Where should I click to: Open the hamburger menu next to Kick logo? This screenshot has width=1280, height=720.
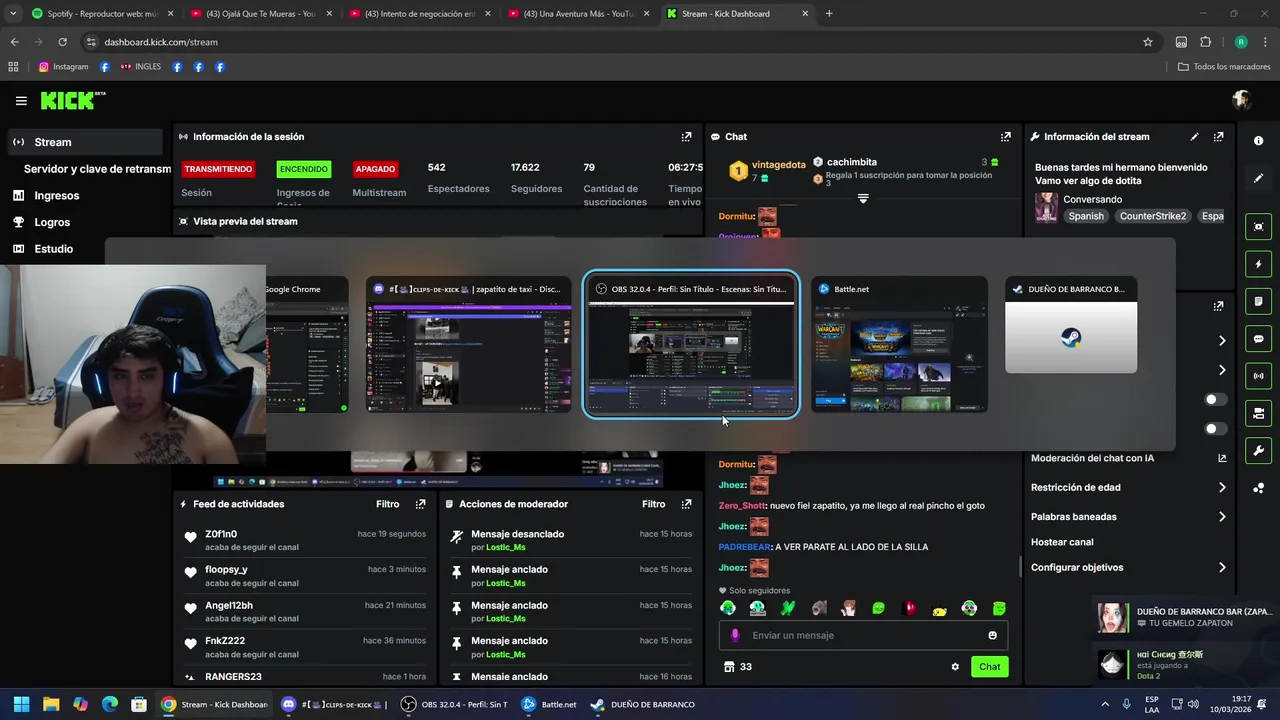click(x=21, y=101)
